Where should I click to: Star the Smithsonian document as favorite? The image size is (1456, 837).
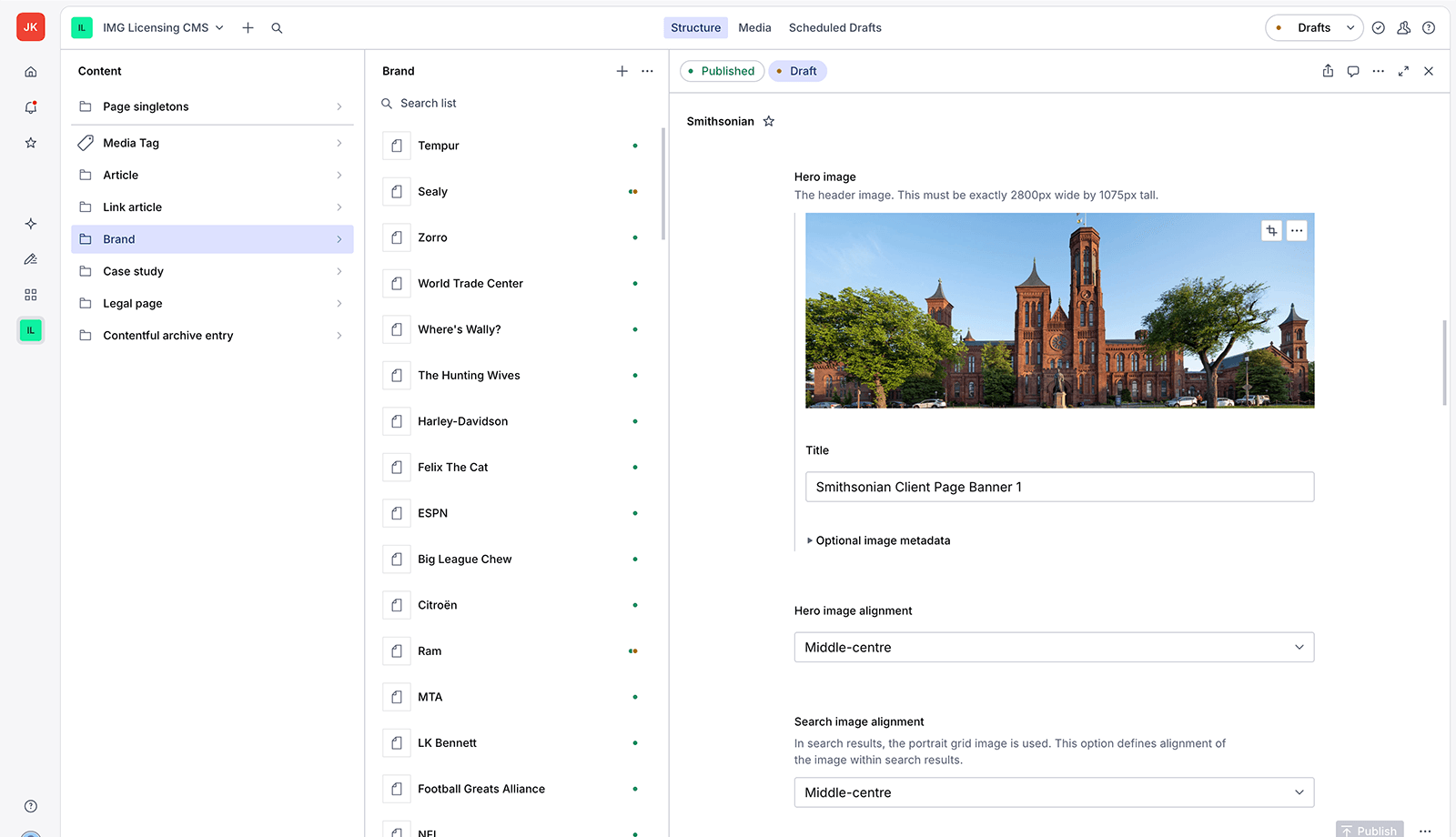click(x=769, y=121)
